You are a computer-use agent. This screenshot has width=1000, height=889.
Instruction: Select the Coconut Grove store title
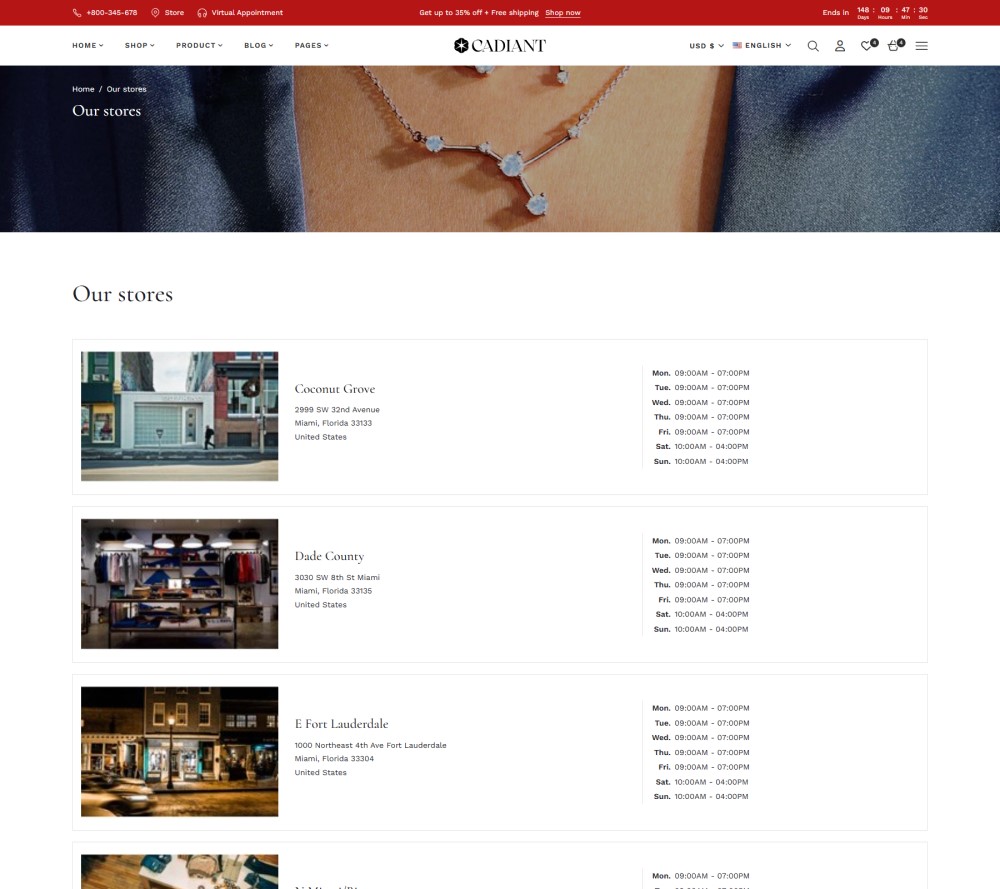click(x=335, y=389)
